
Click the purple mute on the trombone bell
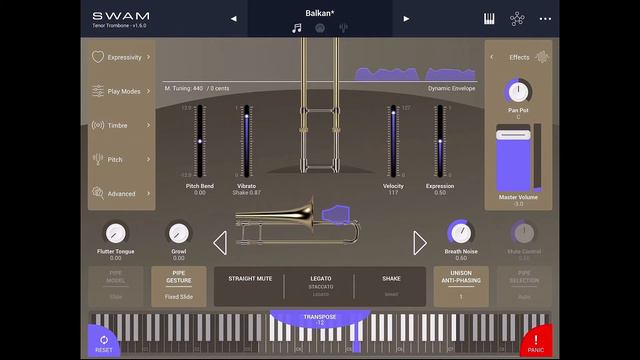click(x=336, y=215)
